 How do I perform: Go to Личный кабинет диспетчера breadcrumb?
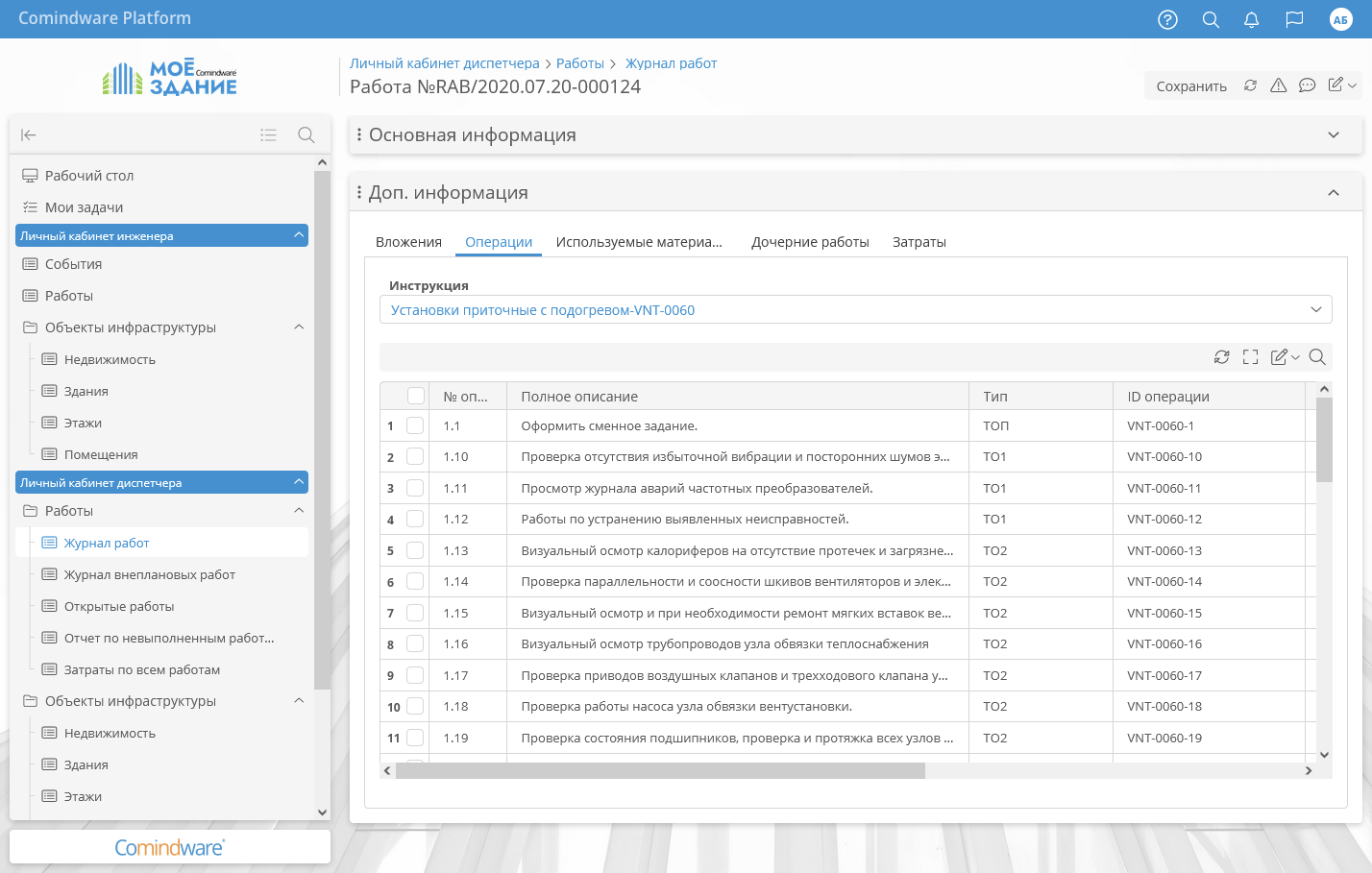(445, 63)
